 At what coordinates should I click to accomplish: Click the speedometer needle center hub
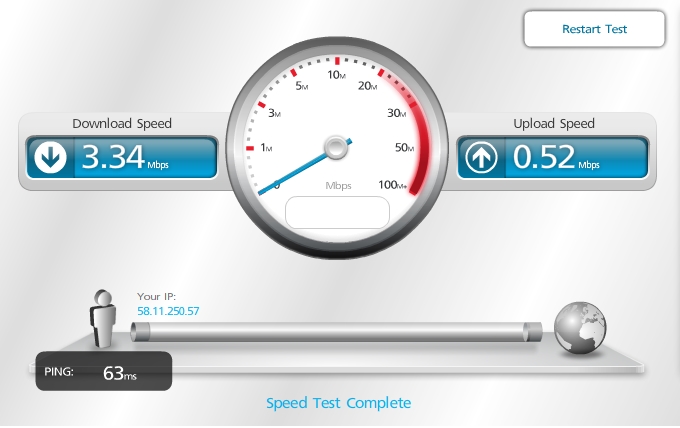coord(336,148)
